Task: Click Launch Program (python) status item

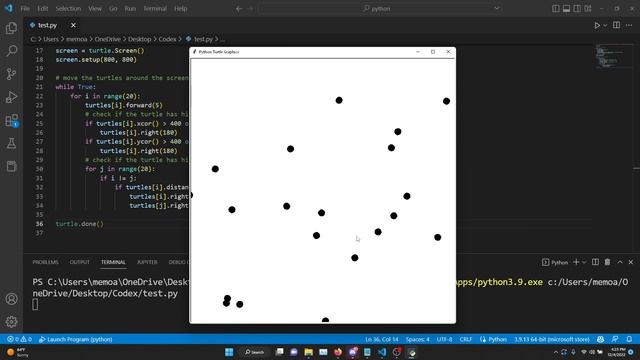Action: [x=76, y=339]
